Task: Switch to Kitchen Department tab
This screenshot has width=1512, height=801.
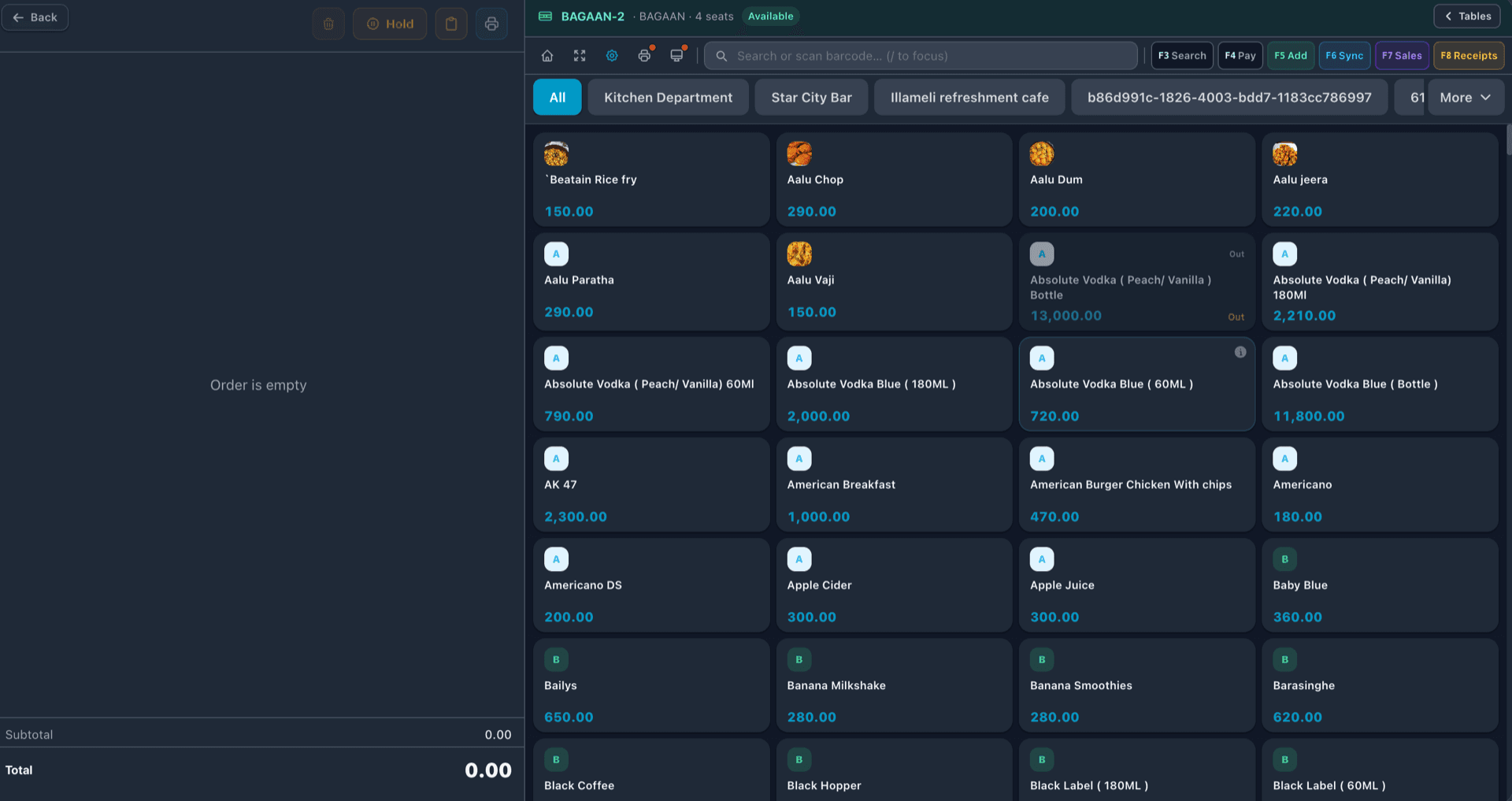Action: (668, 98)
